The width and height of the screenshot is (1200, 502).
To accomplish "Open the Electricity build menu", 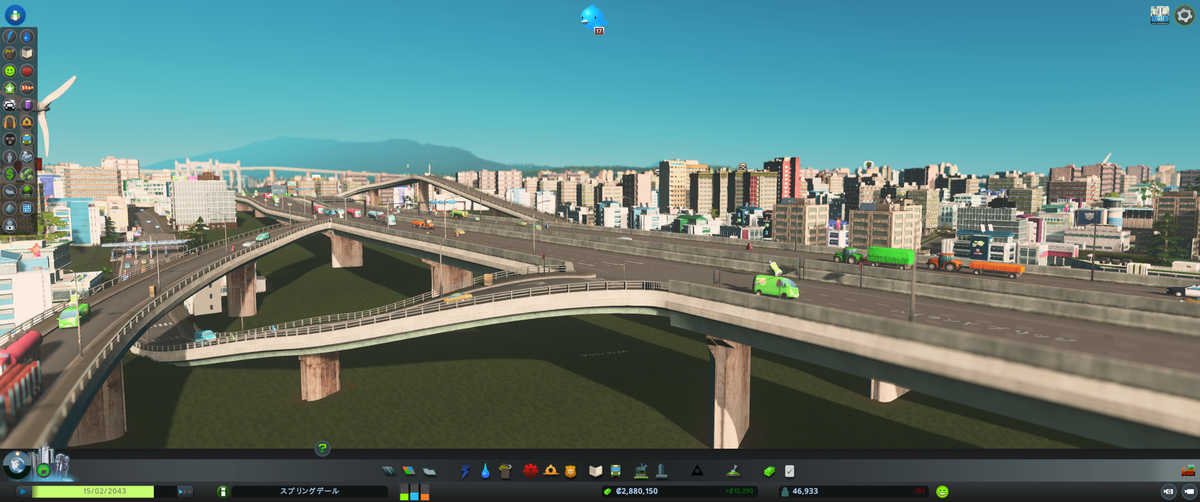I will [465, 471].
